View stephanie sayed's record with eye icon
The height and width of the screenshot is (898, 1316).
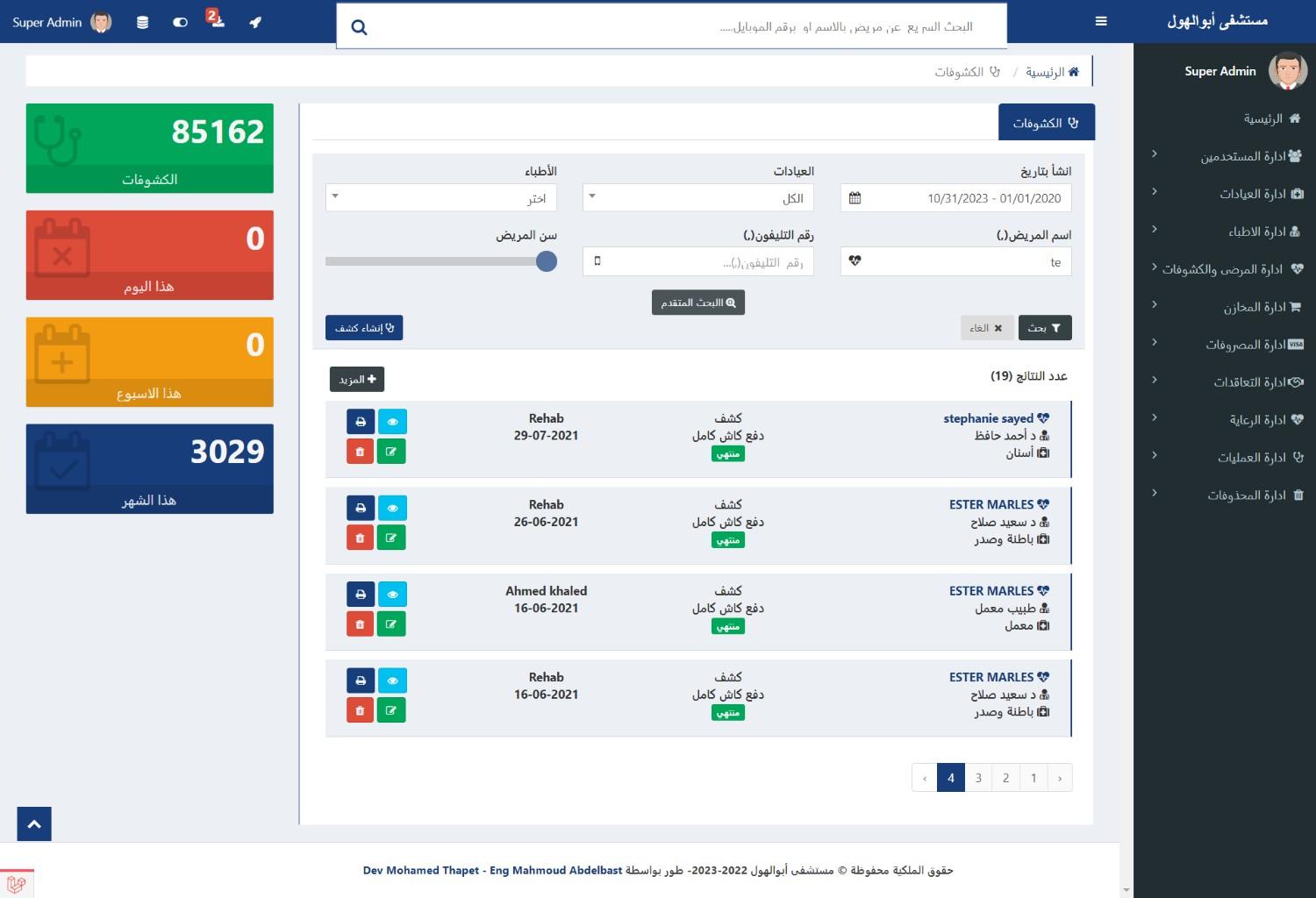392,422
